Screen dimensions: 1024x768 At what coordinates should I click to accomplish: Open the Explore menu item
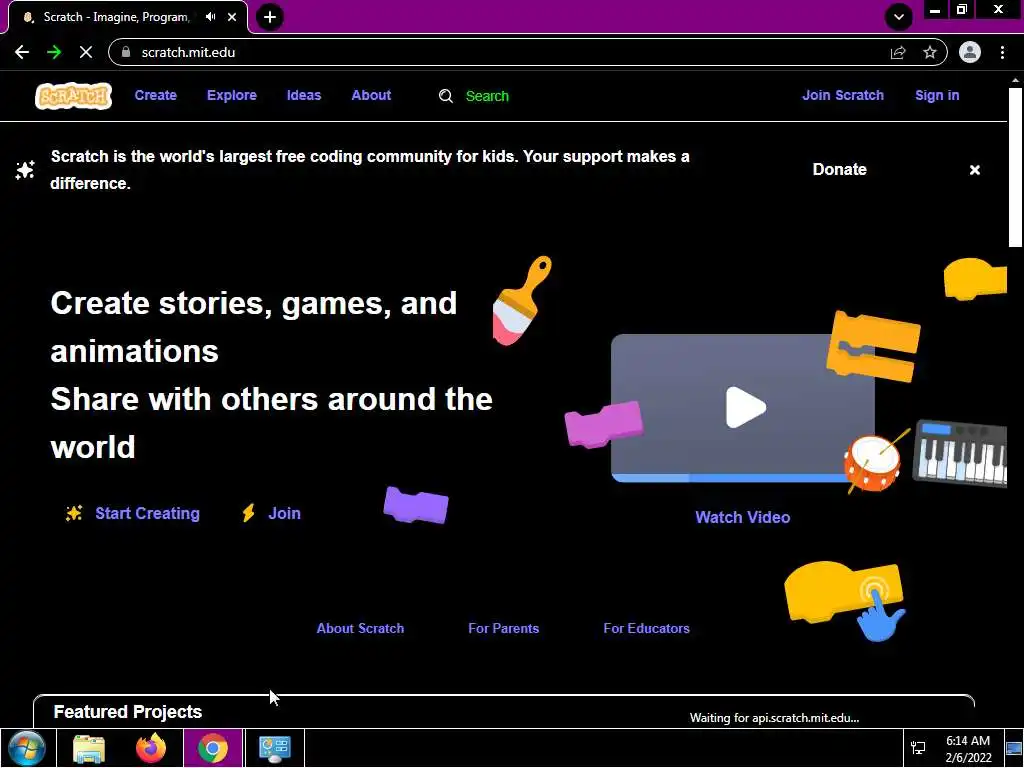[x=232, y=95]
